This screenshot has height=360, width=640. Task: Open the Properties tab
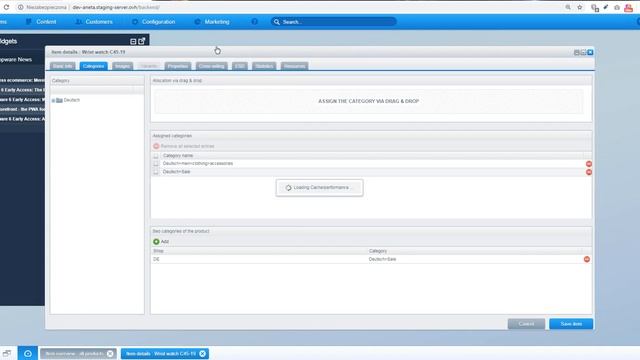[178, 66]
